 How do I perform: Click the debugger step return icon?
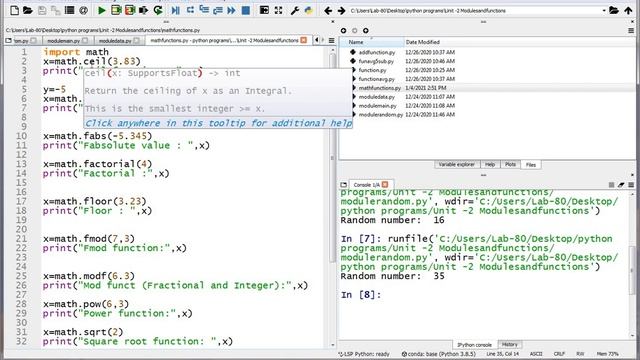218,10
